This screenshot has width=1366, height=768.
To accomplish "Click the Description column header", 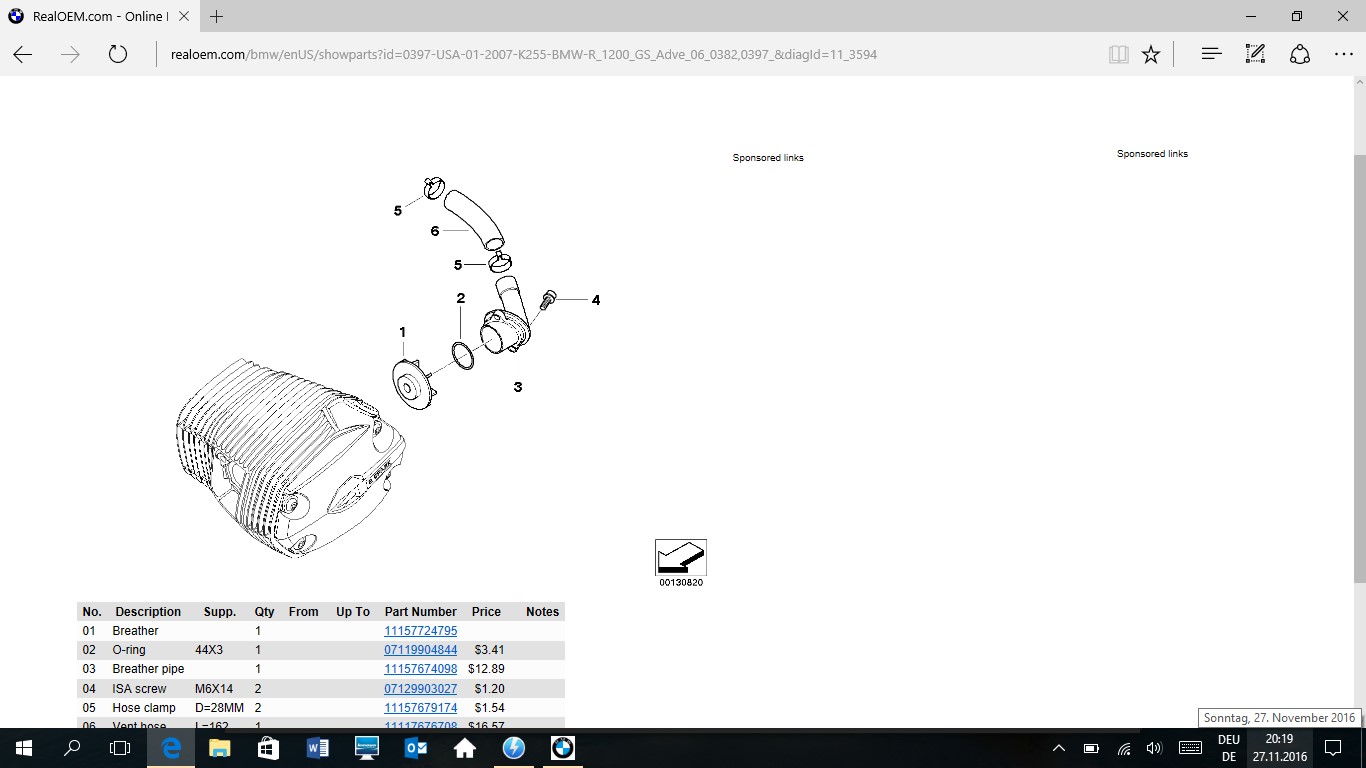I will point(148,612).
